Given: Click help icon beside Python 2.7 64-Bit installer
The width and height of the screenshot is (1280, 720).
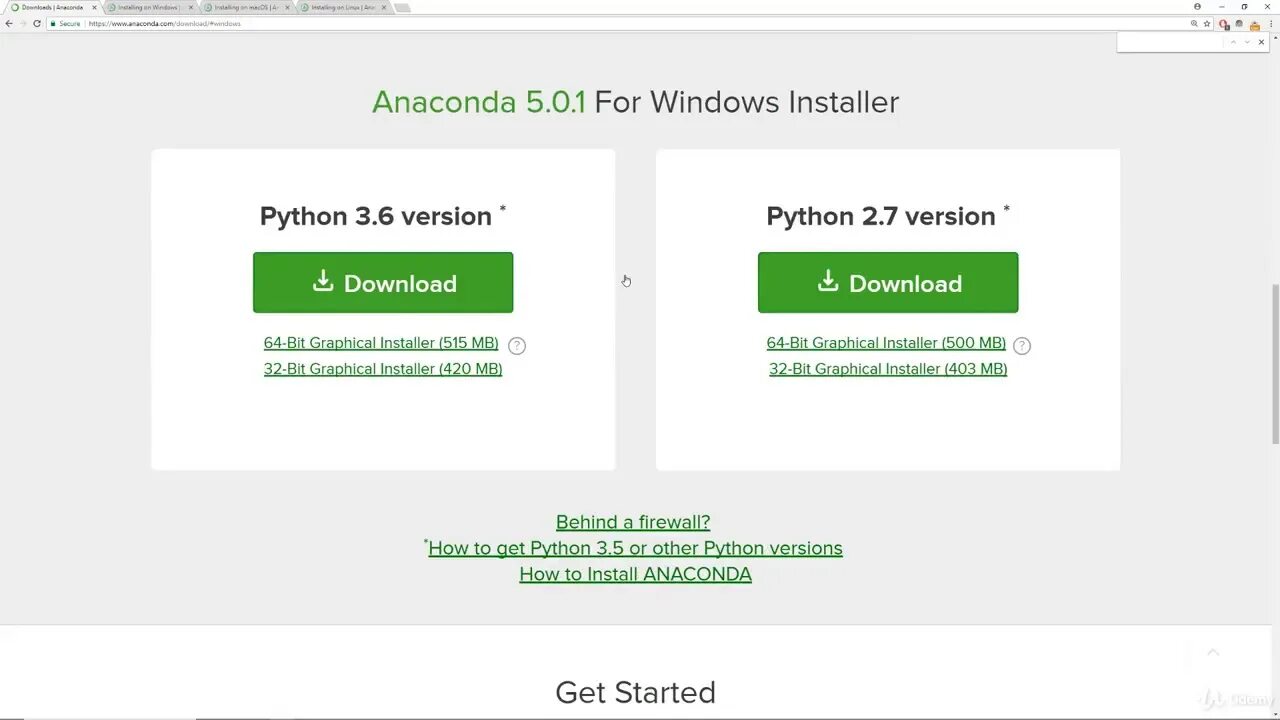Looking at the screenshot, I should pyautogui.click(x=1021, y=345).
